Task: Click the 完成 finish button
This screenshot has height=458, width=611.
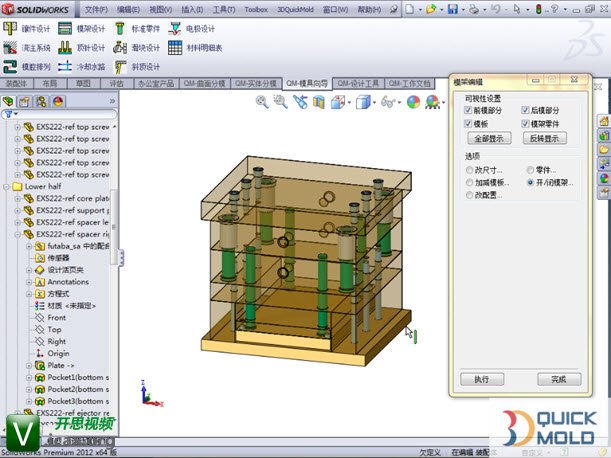Action: 559,379
